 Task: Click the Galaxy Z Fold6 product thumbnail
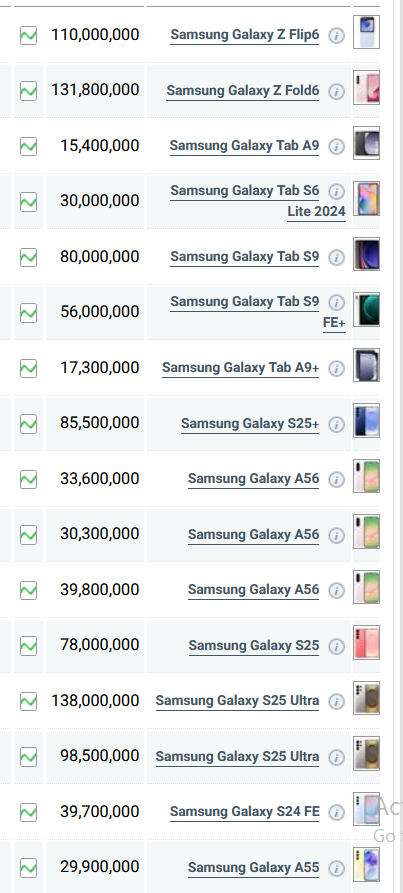point(366,88)
